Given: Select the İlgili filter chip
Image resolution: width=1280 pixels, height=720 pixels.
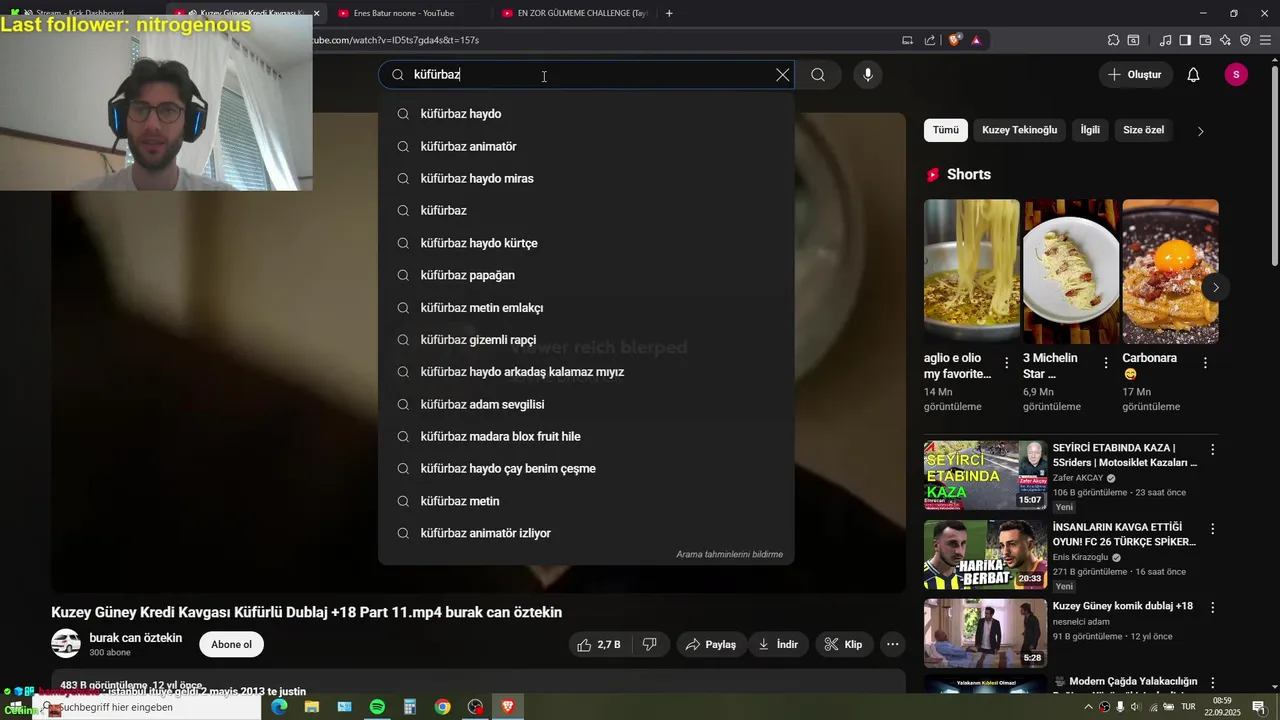Looking at the screenshot, I should (x=1090, y=130).
